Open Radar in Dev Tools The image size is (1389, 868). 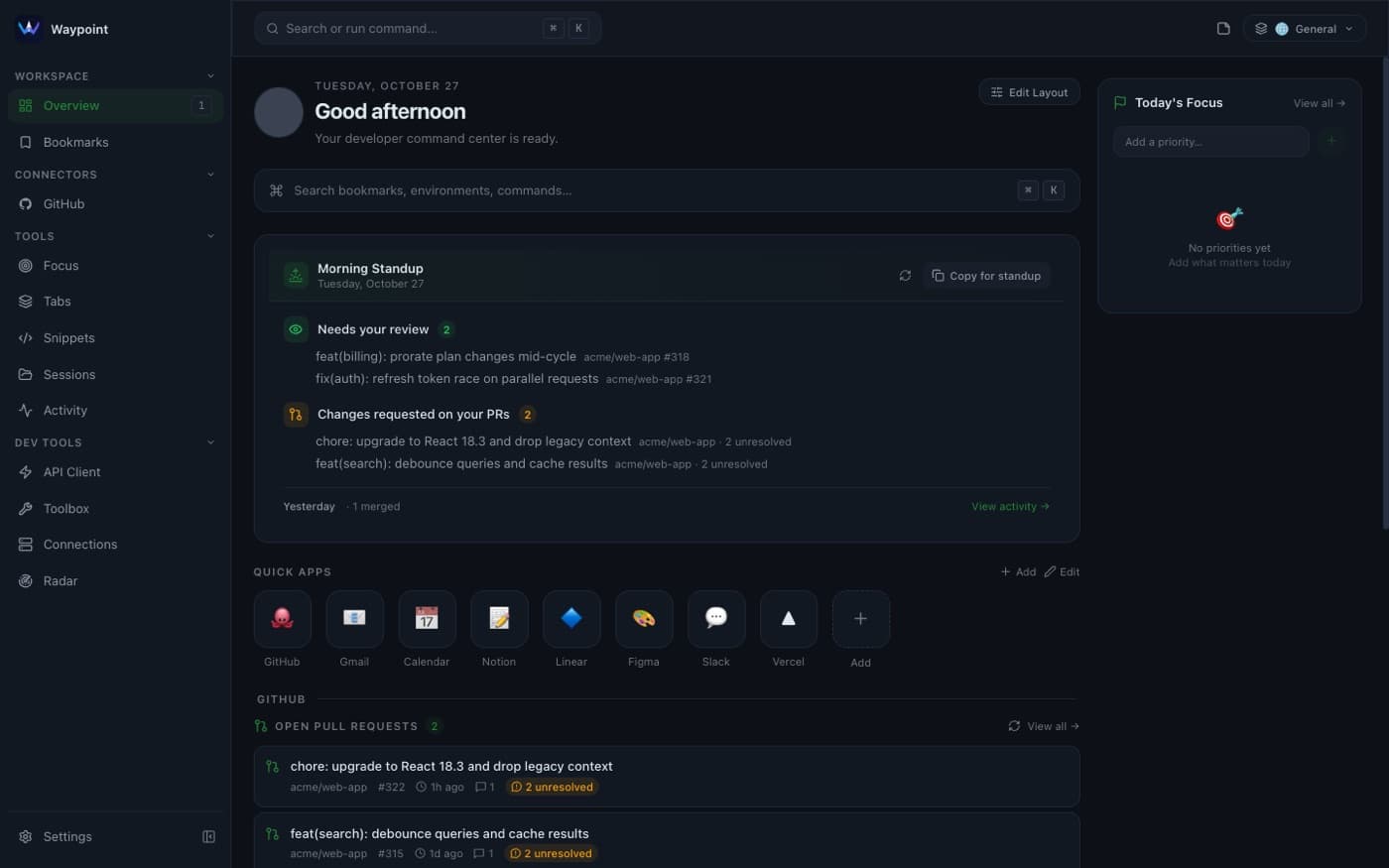pyautogui.click(x=115, y=580)
